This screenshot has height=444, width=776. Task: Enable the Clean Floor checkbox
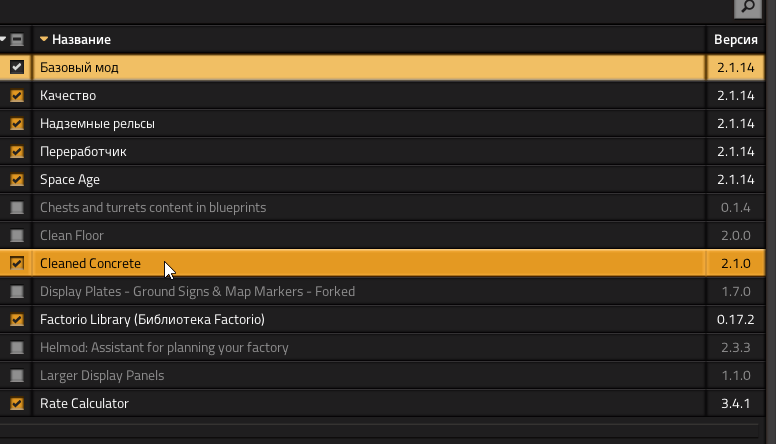pyautogui.click(x=17, y=235)
